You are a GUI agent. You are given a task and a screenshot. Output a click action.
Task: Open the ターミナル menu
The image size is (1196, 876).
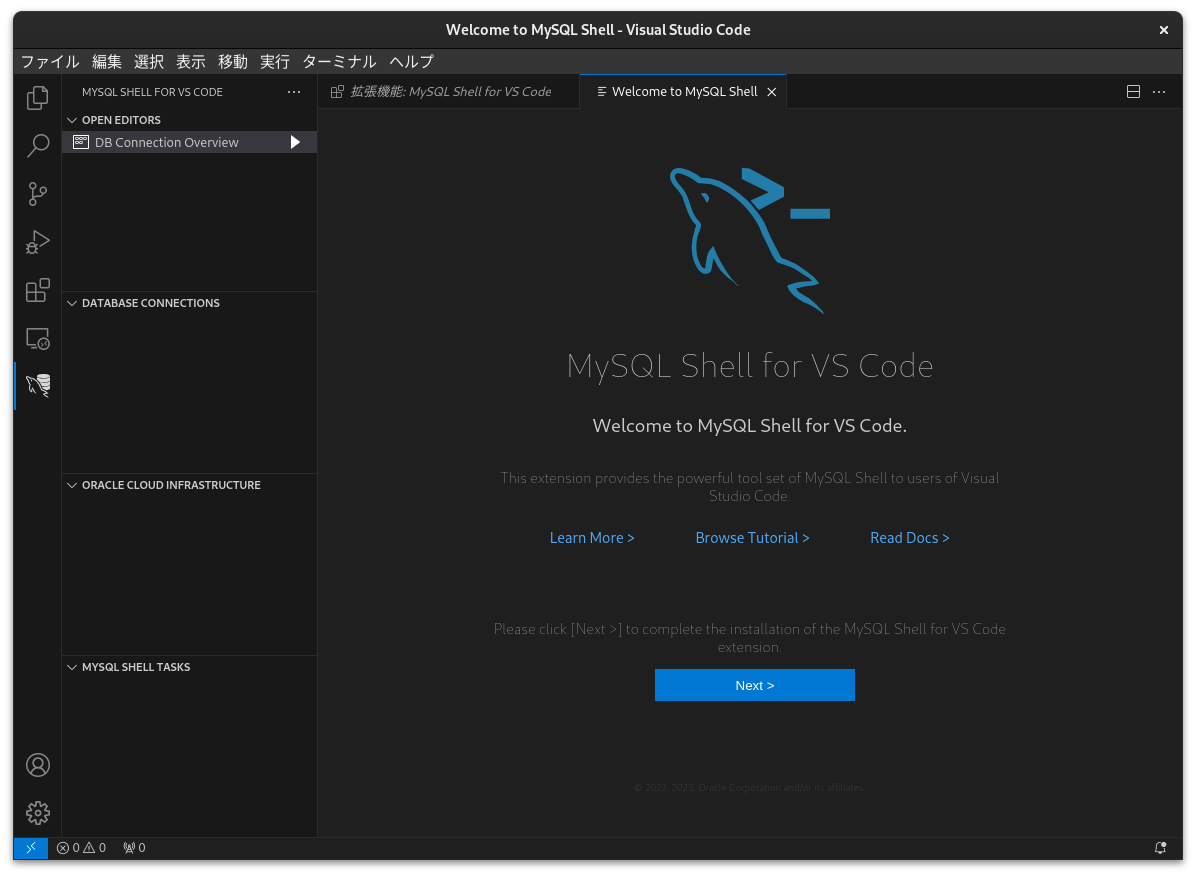[339, 61]
